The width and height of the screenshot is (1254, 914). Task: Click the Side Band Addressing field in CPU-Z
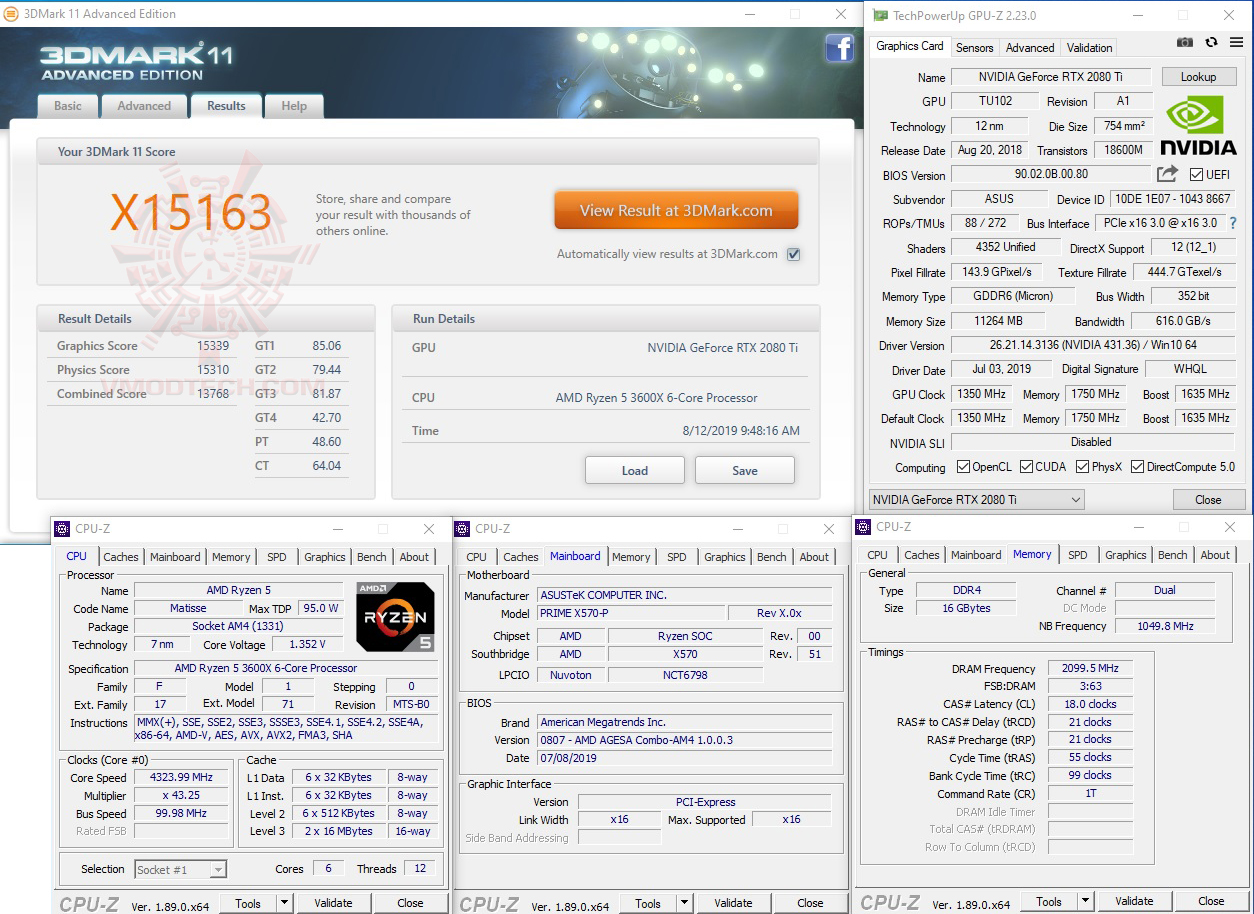619,836
